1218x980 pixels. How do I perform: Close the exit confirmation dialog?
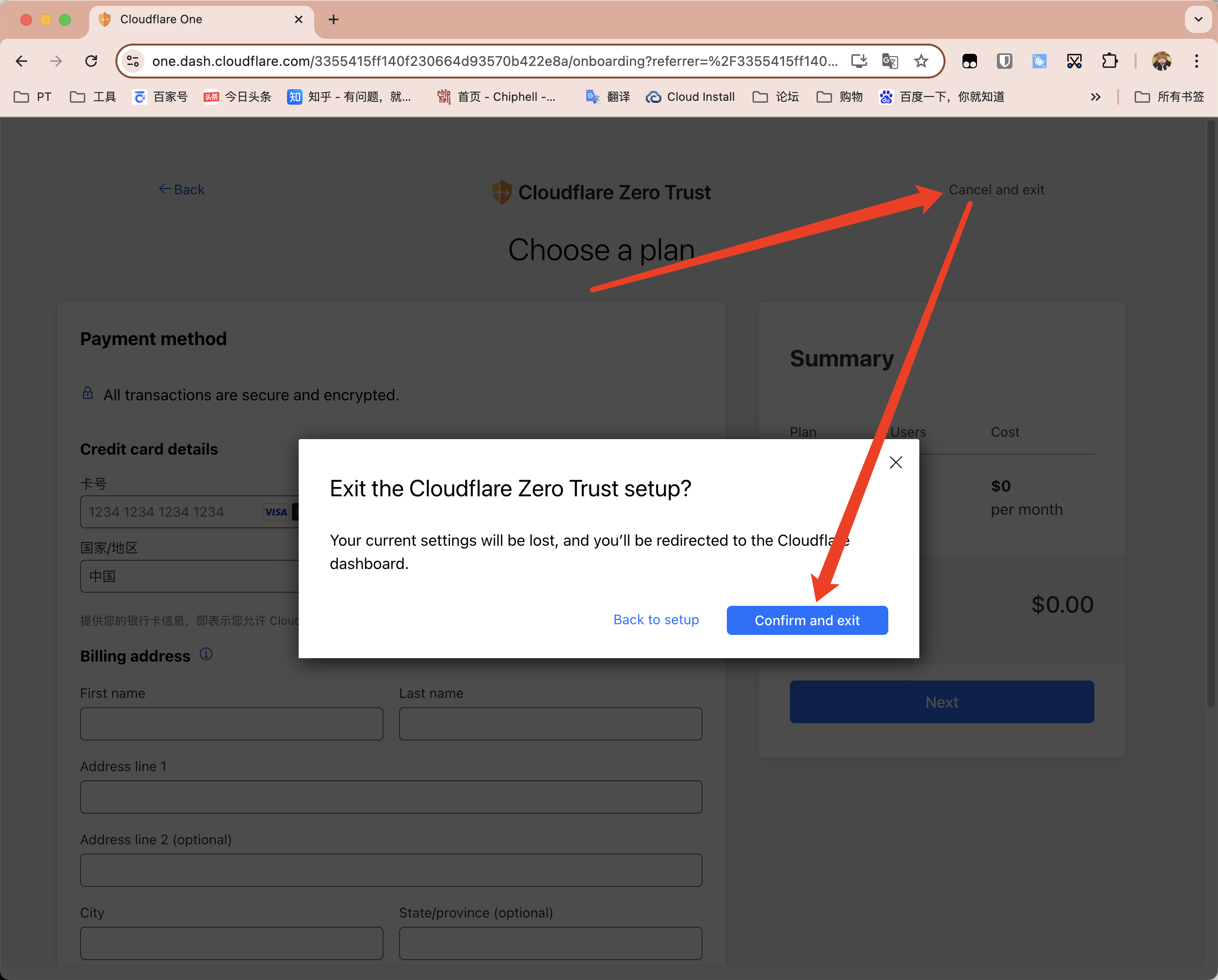(x=895, y=461)
